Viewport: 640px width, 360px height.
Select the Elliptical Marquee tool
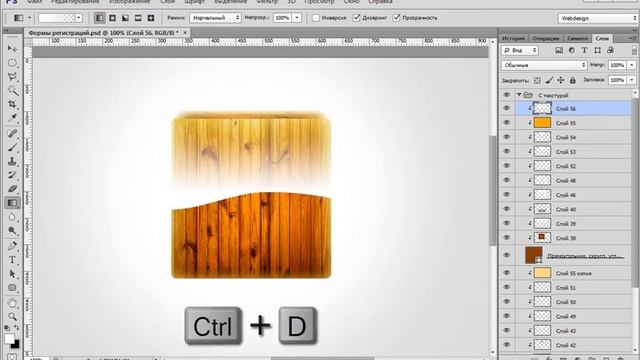[x=12, y=63]
